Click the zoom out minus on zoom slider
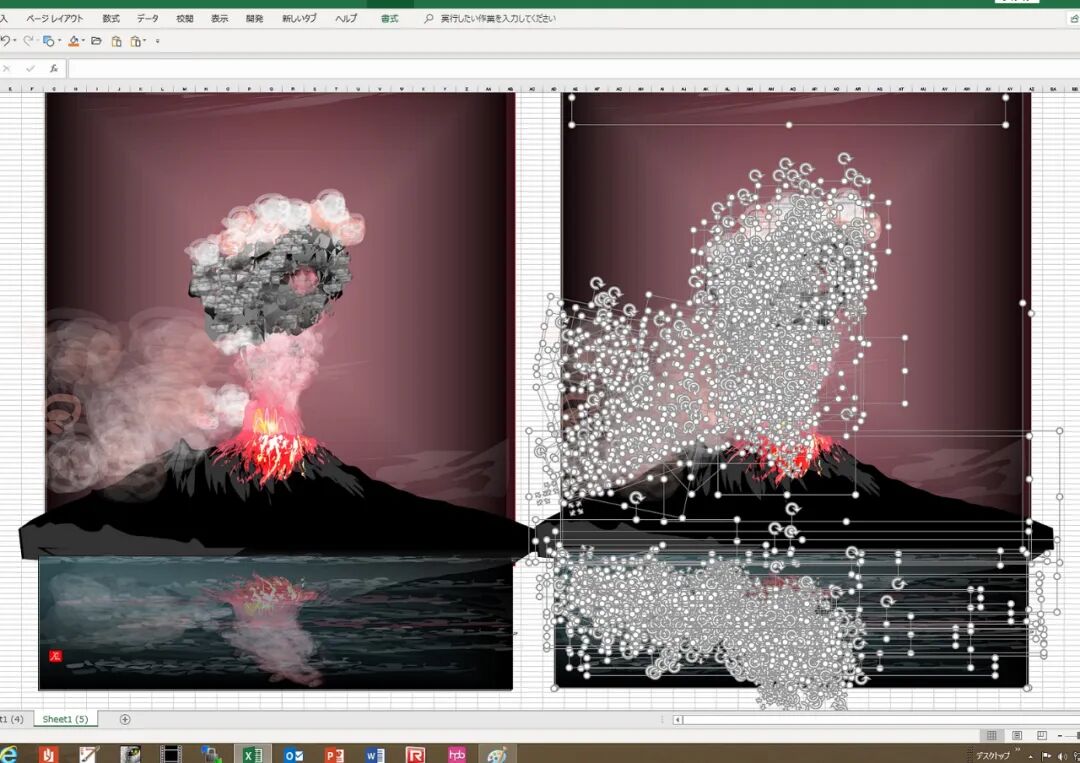Screen dimensions: 1080x763 click(x=1060, y=735)
